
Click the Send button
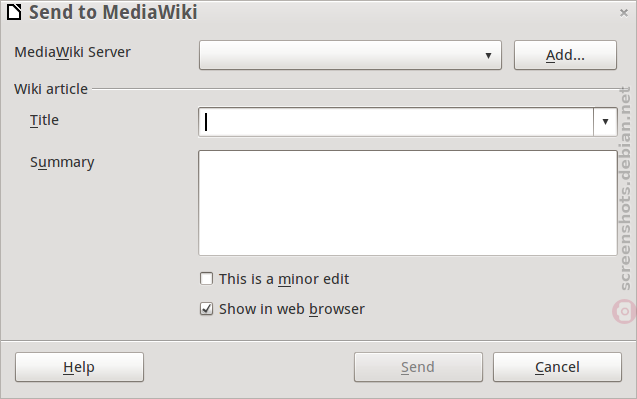(418, 367)
